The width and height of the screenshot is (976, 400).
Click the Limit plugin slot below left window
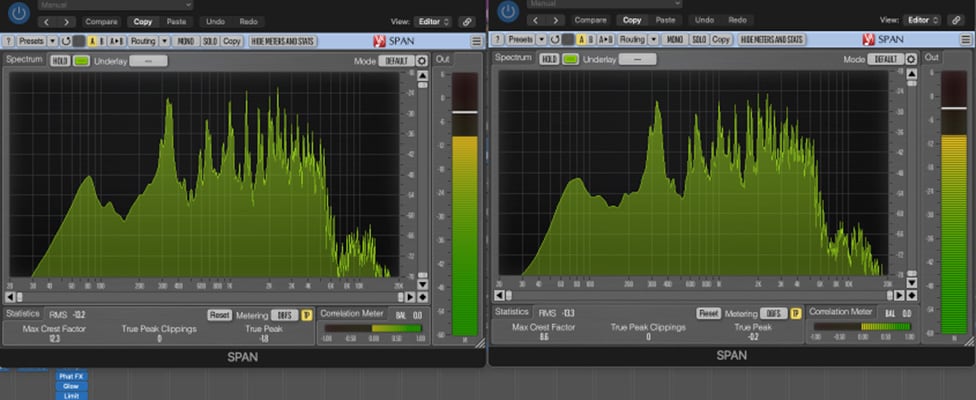tap(71, 396)
